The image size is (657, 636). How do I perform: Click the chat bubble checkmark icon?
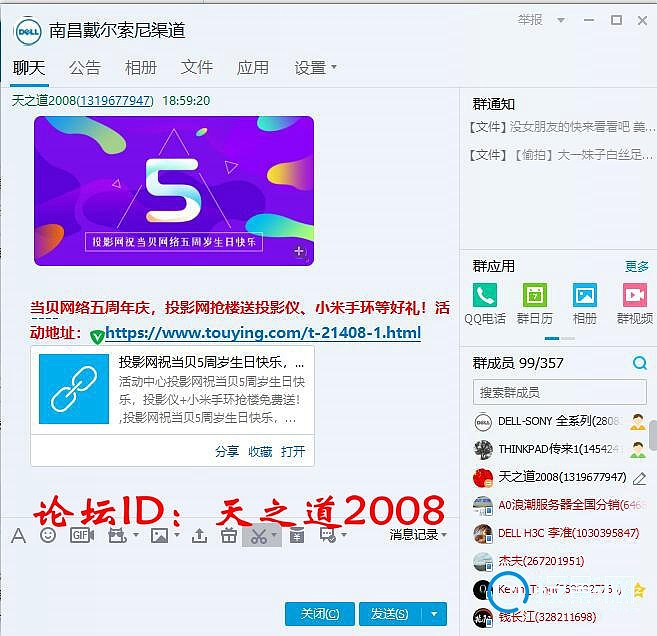327,535
